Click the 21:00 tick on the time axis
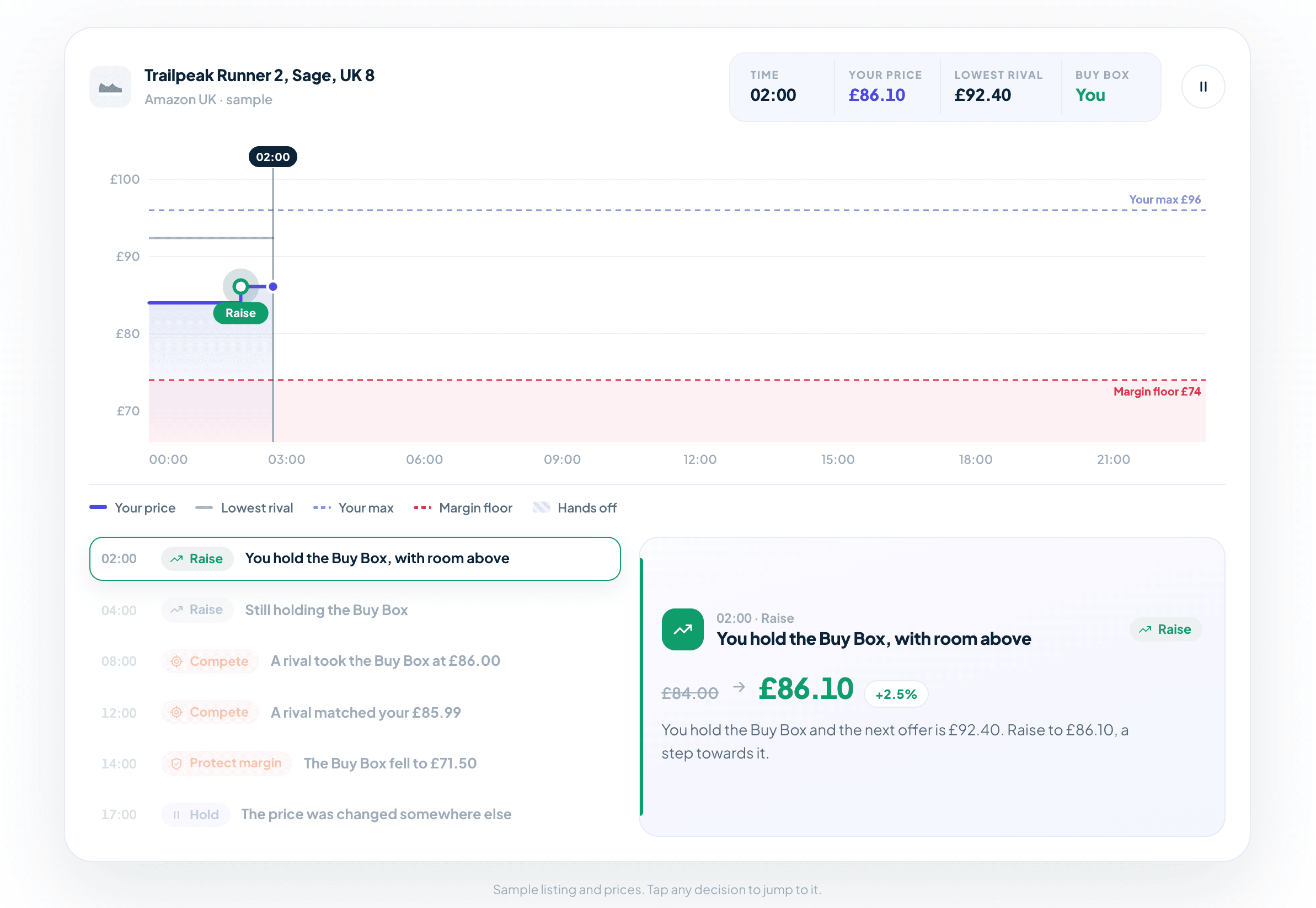 (x=1113, y=459)
